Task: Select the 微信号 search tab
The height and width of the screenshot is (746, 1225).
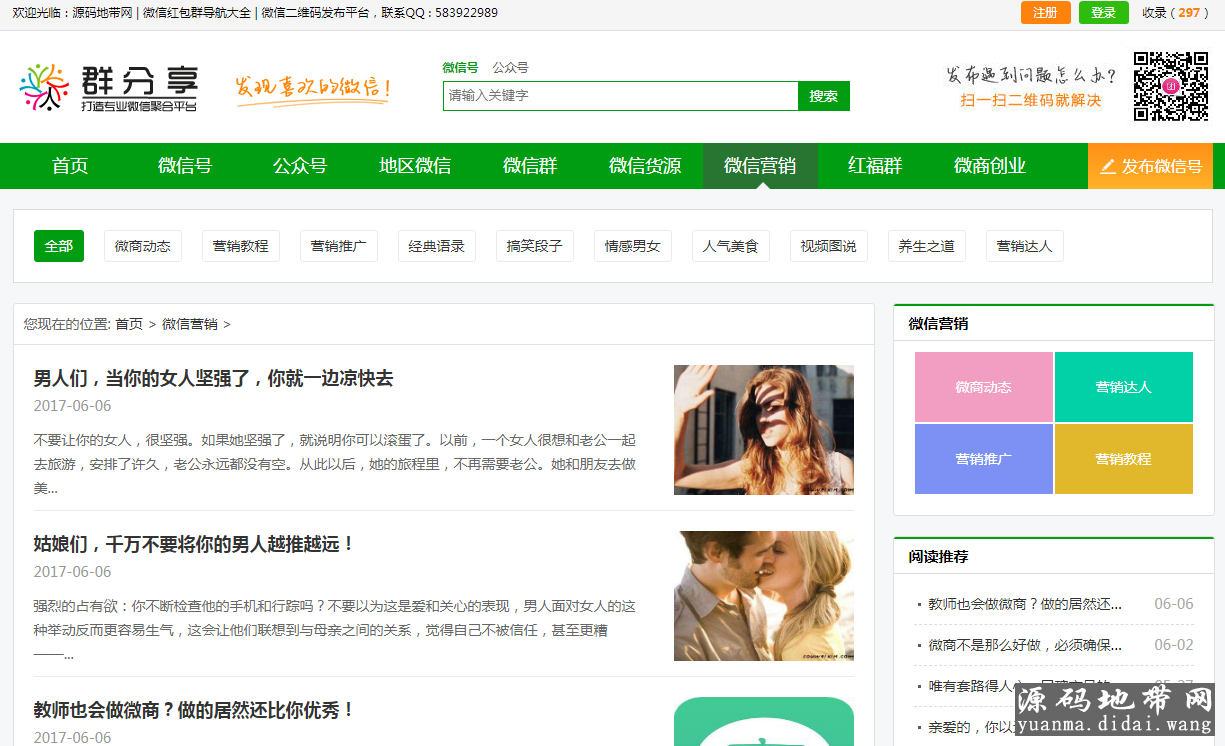Action: (460, 68)
